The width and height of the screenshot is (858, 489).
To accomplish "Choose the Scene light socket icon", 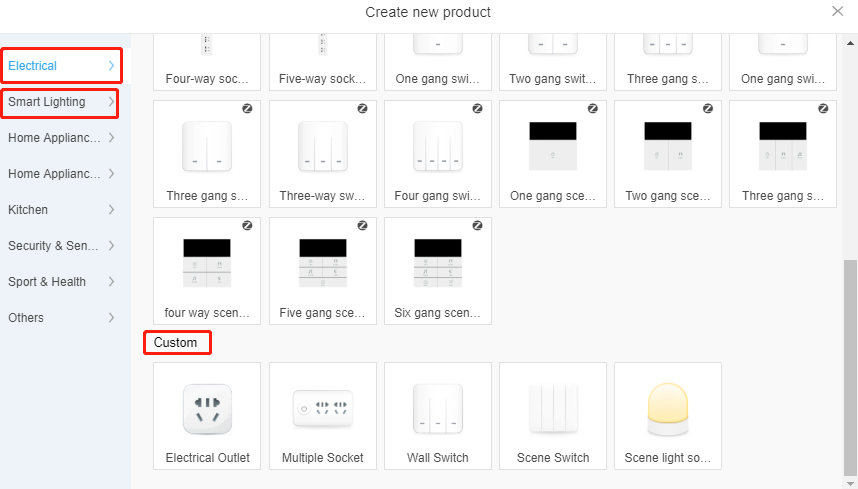I will pyautogui.click(x=667, y=409).
